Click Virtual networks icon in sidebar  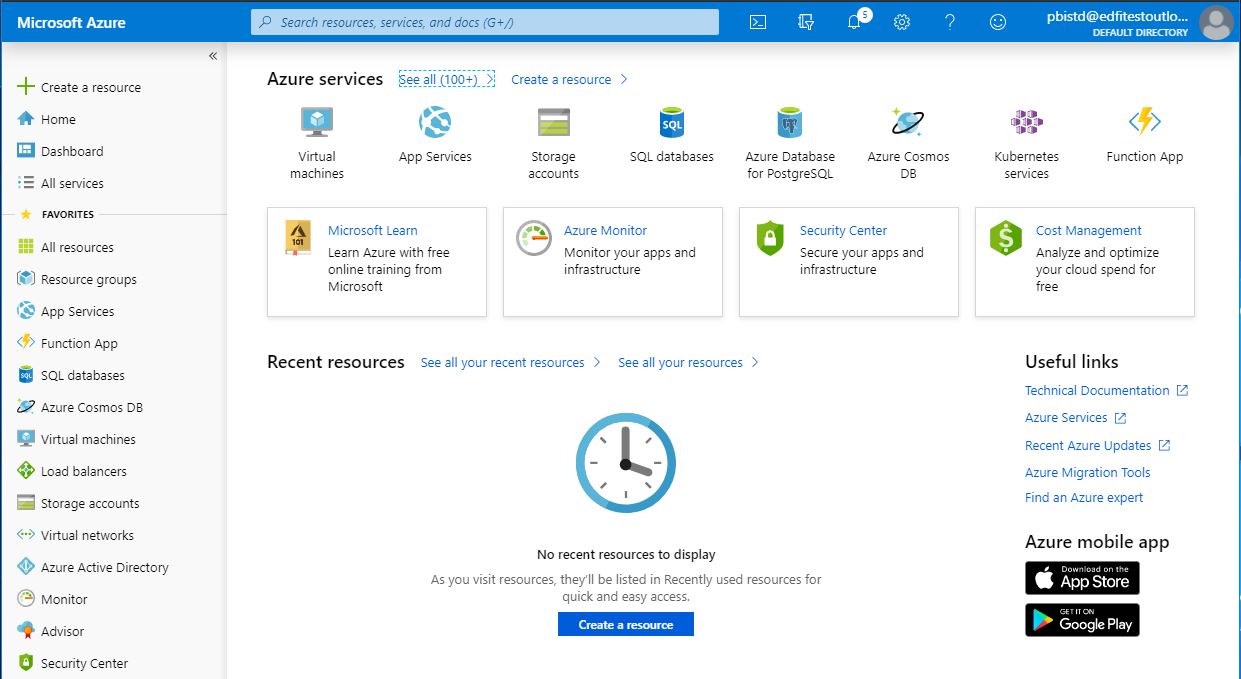(26, 535)
